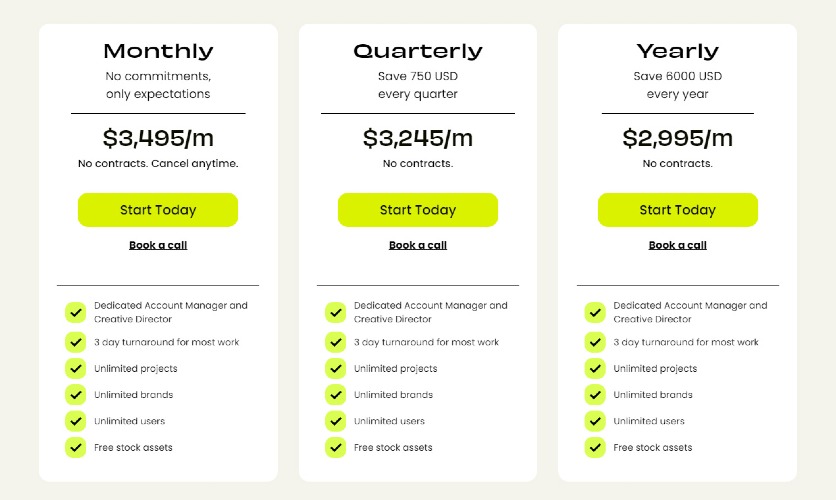
Task: Open Book a call link in Monthly card
Action: (x=158, y=245)
